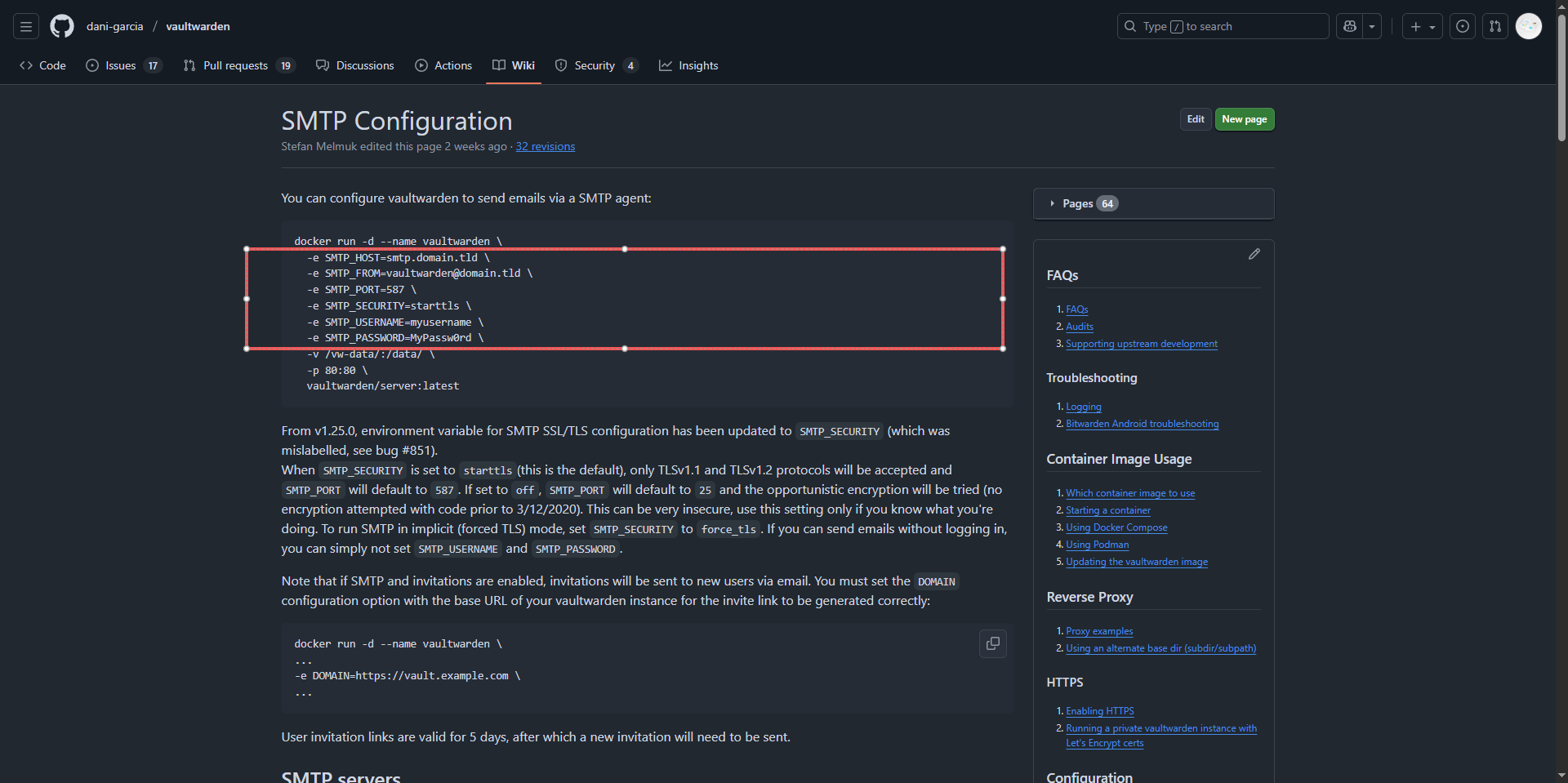The height and width of the screenshot is (783, 1568).
Task: Click the vertical page scrollbar
Action: click(x=1561, y=82)
